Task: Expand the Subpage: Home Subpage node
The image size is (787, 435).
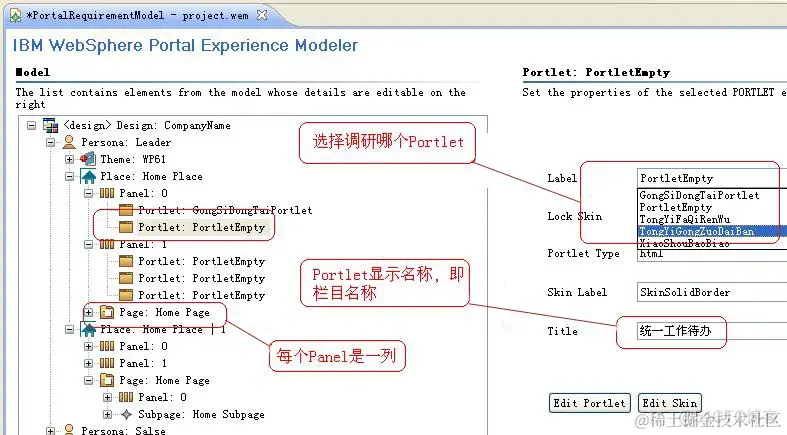Action: (107, 415)
